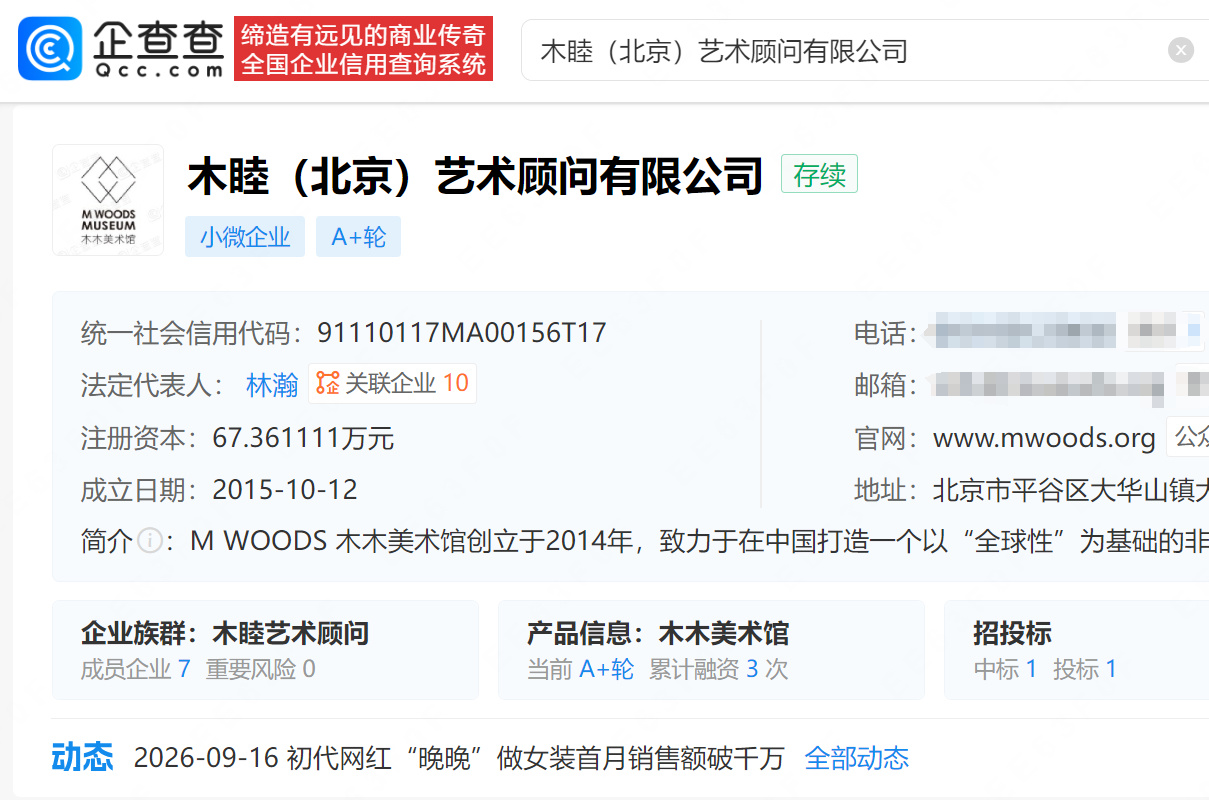The width and height of the screenshot is (1209, 800).
Task: Open the M Woods Museum company logo
Action: coord(108,200)
